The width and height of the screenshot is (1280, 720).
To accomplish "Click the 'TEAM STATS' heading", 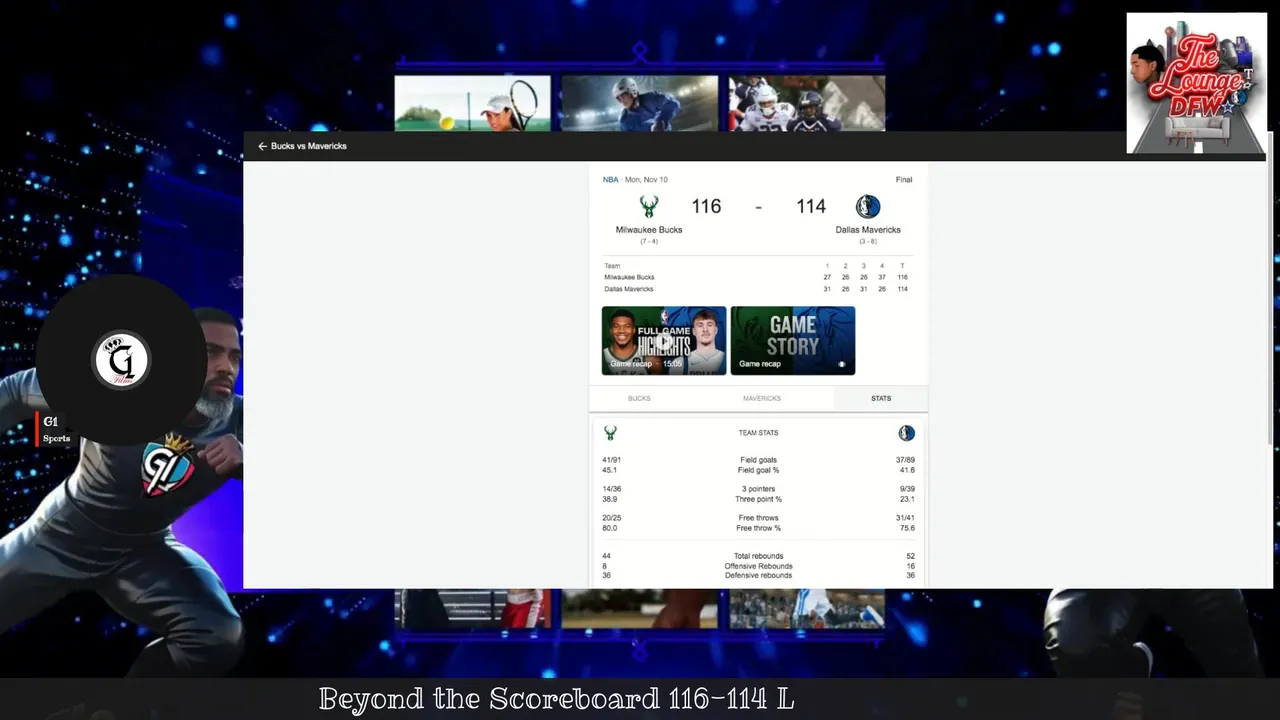I will tap(758, 433).
